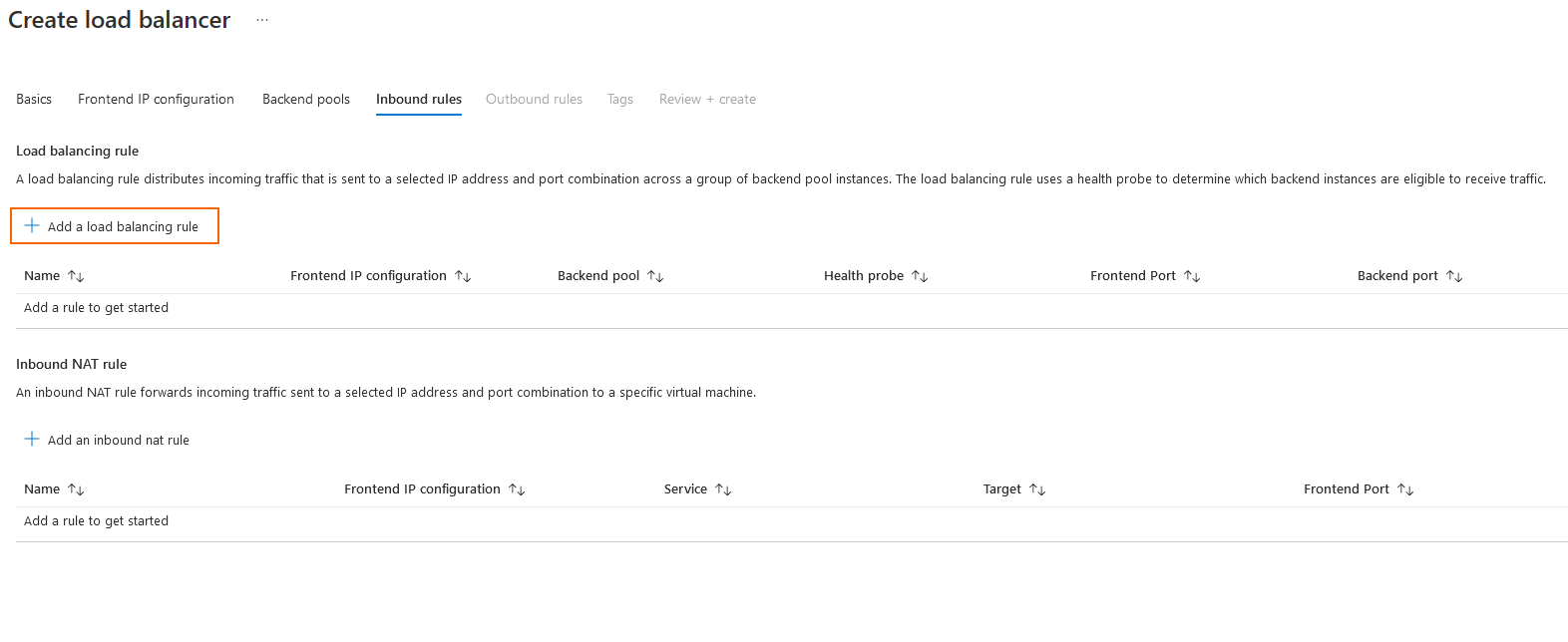Sort load balancing rules by Frontend Port
Screen dimensions: 1568x642
(1192, 276)
